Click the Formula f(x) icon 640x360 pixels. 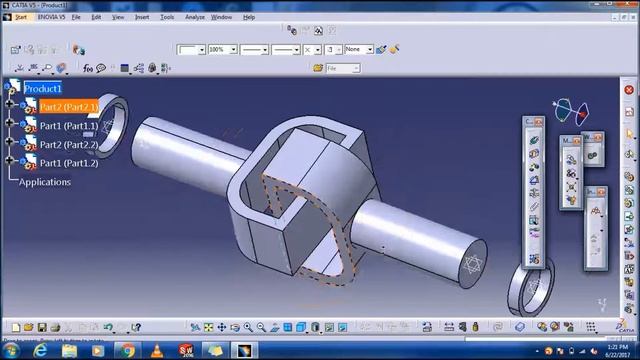pos(87,68)
